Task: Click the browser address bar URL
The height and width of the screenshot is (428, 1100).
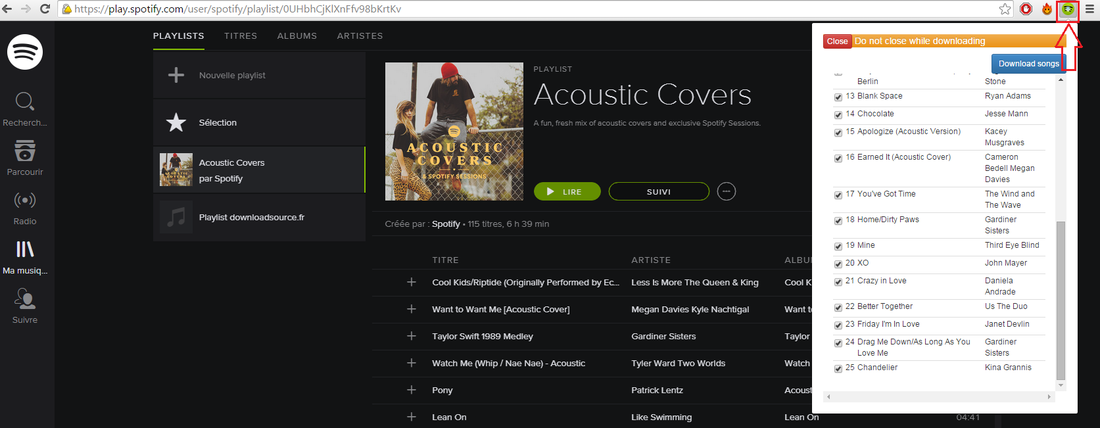Action: [x=238, y=9]
